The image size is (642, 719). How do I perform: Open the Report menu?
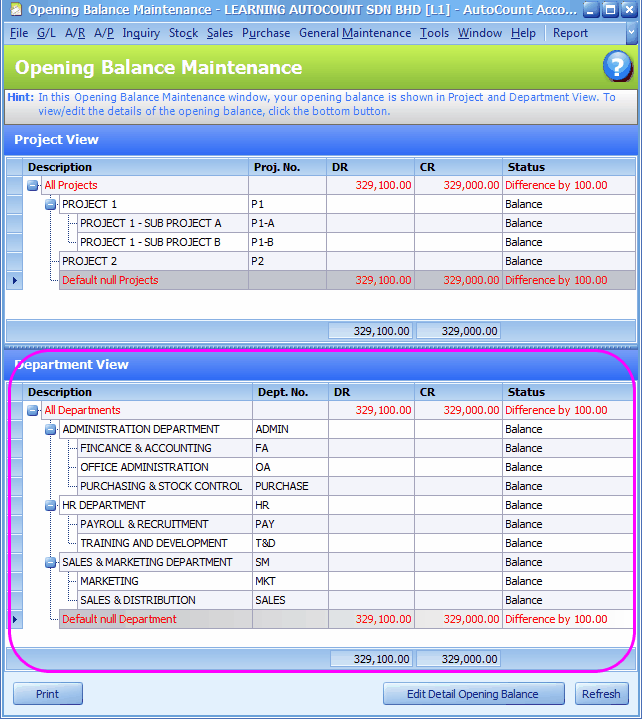pyautogui.click(x=570, y=33)
